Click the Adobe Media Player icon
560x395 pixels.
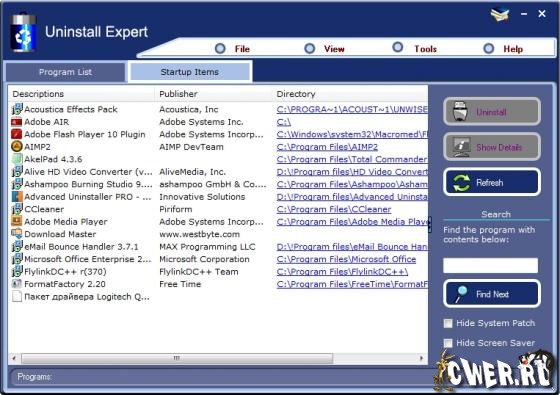click(17, 221)
